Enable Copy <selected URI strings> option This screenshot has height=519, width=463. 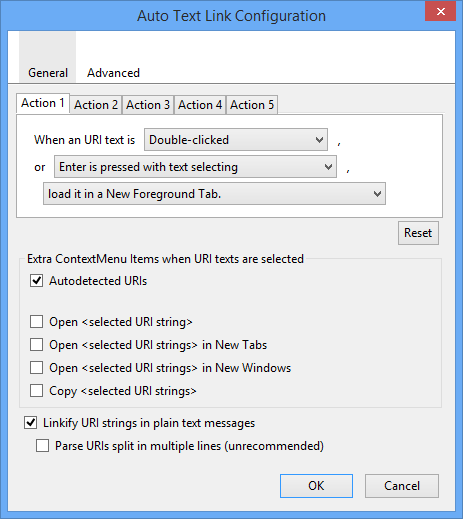36,391
